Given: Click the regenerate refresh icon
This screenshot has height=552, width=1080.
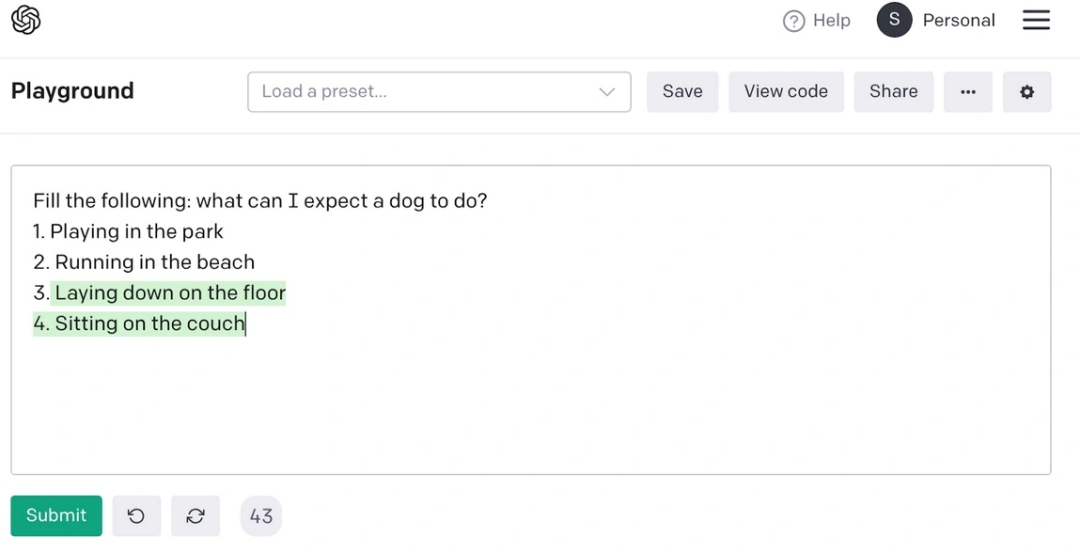Looking at the screenshot, I should [196, 516].
